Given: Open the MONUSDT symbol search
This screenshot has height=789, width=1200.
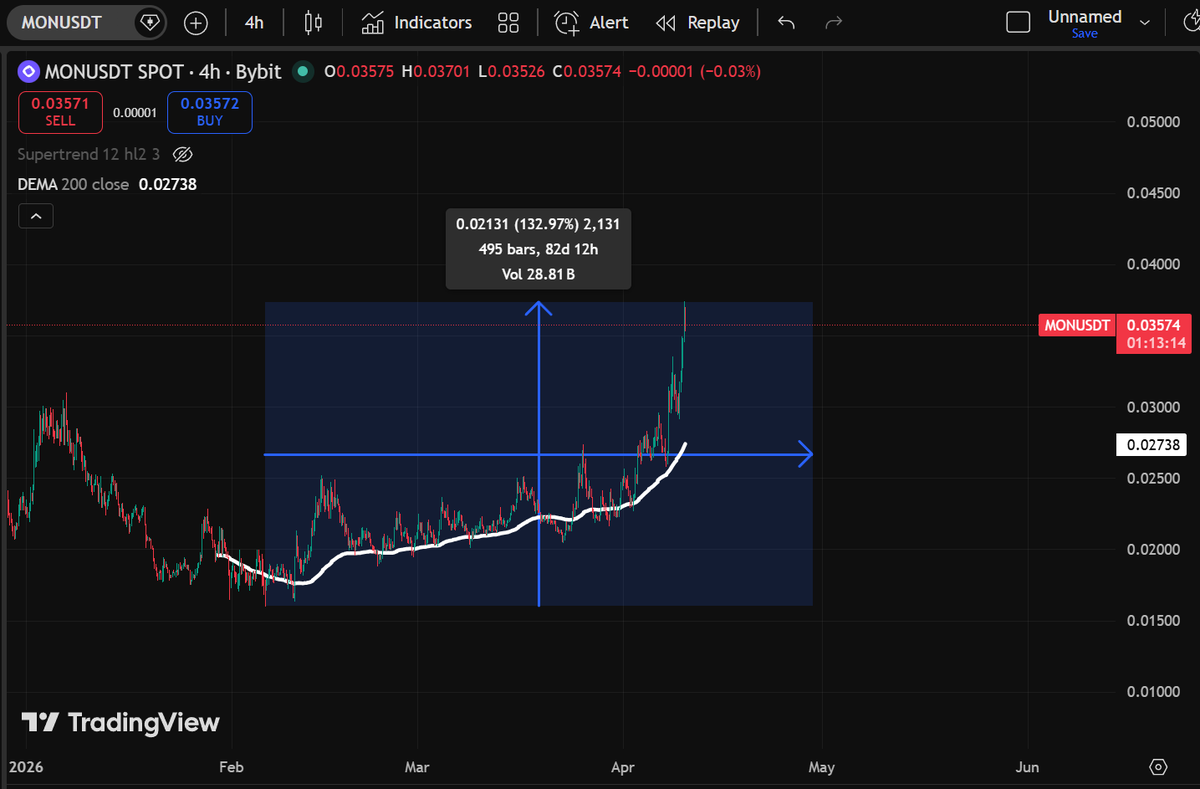Looking at the screenshot, I should click(x=60, y=22).
